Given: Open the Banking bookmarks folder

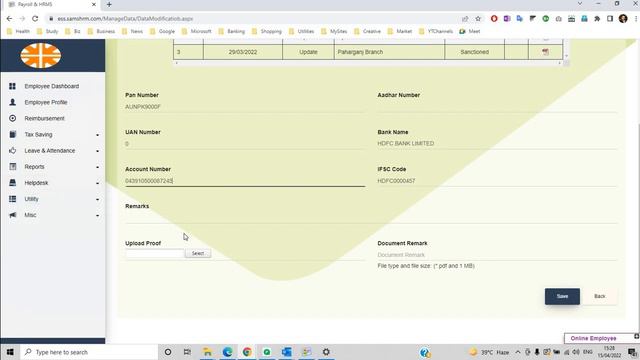Looking at the screenshot, I should 231,31.
